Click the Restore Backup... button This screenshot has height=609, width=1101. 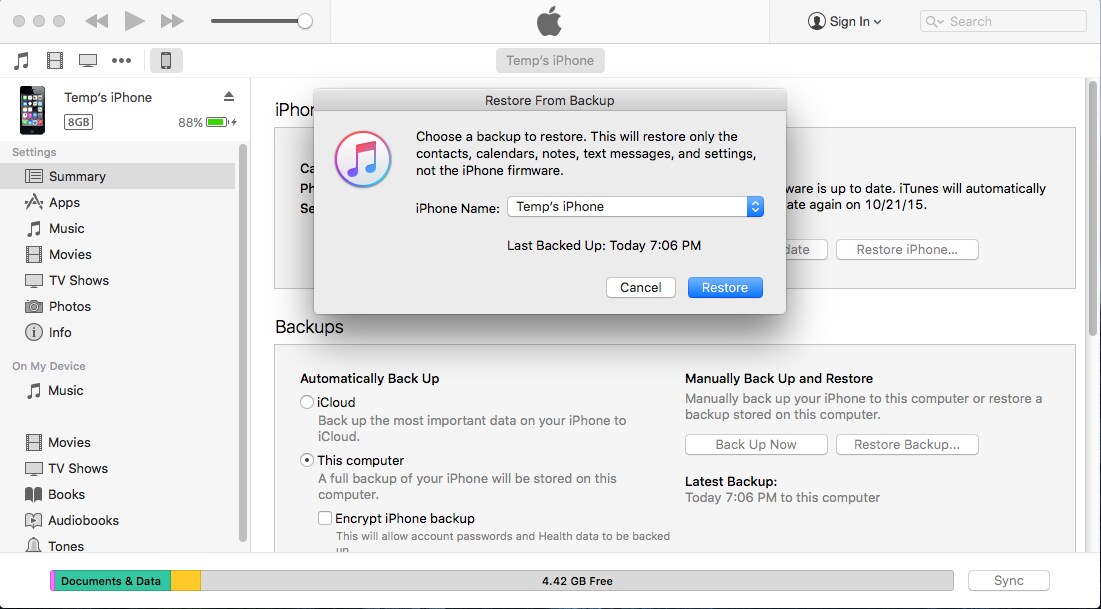point(907,445)
